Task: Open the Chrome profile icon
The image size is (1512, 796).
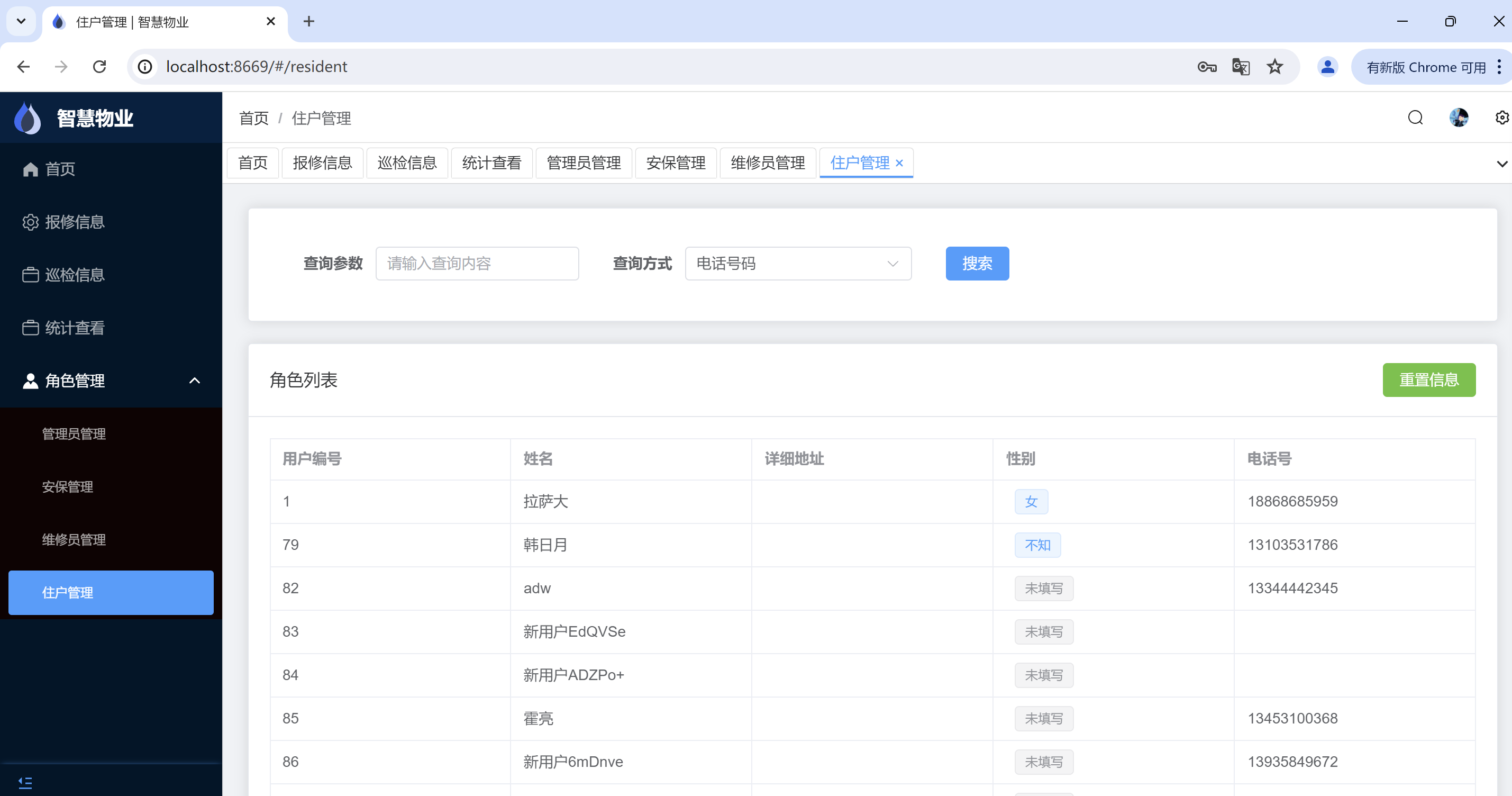Action: (x=1327, y=67)
